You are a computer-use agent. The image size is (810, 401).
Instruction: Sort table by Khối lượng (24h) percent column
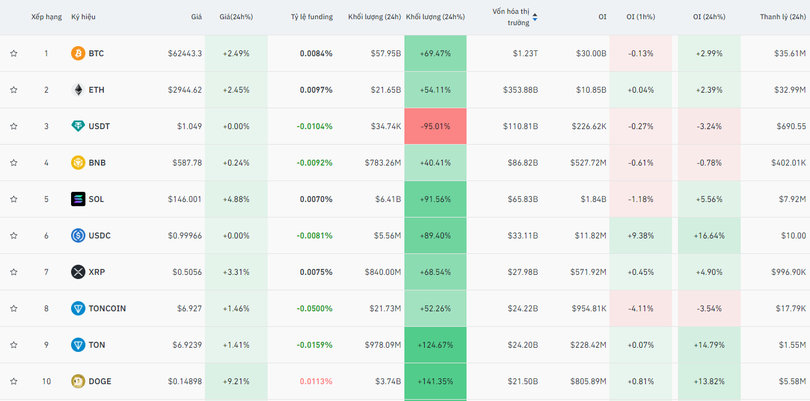tap(435, 17)
